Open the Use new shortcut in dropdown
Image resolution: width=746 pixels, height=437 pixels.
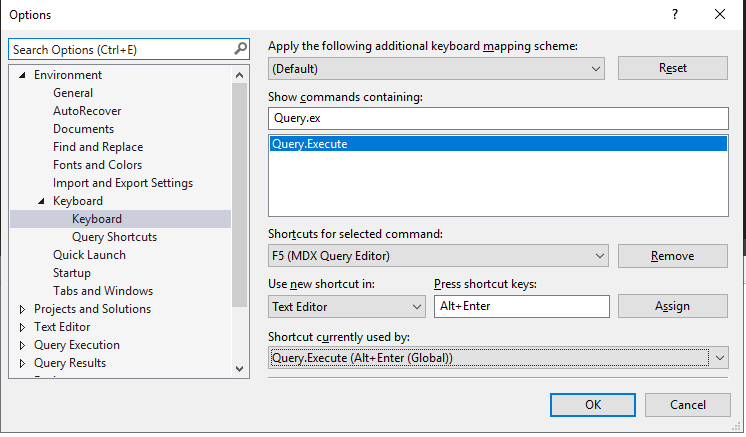click(x=347, y=307)
